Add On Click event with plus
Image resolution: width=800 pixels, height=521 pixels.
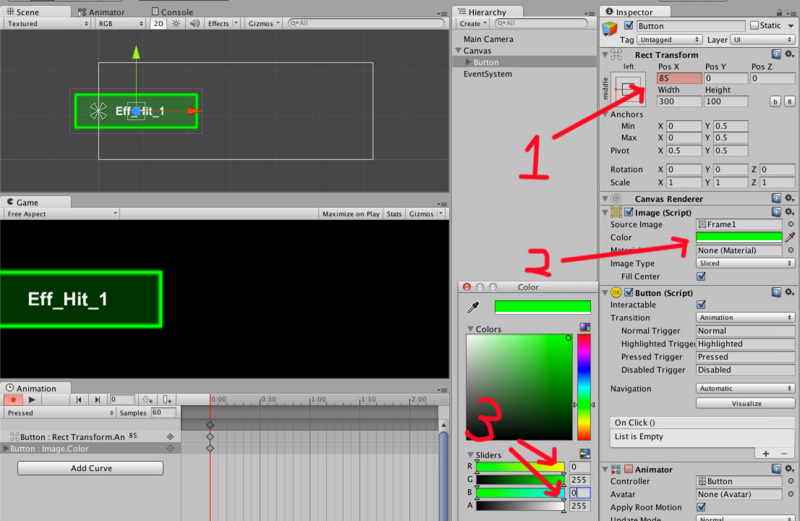766,453
